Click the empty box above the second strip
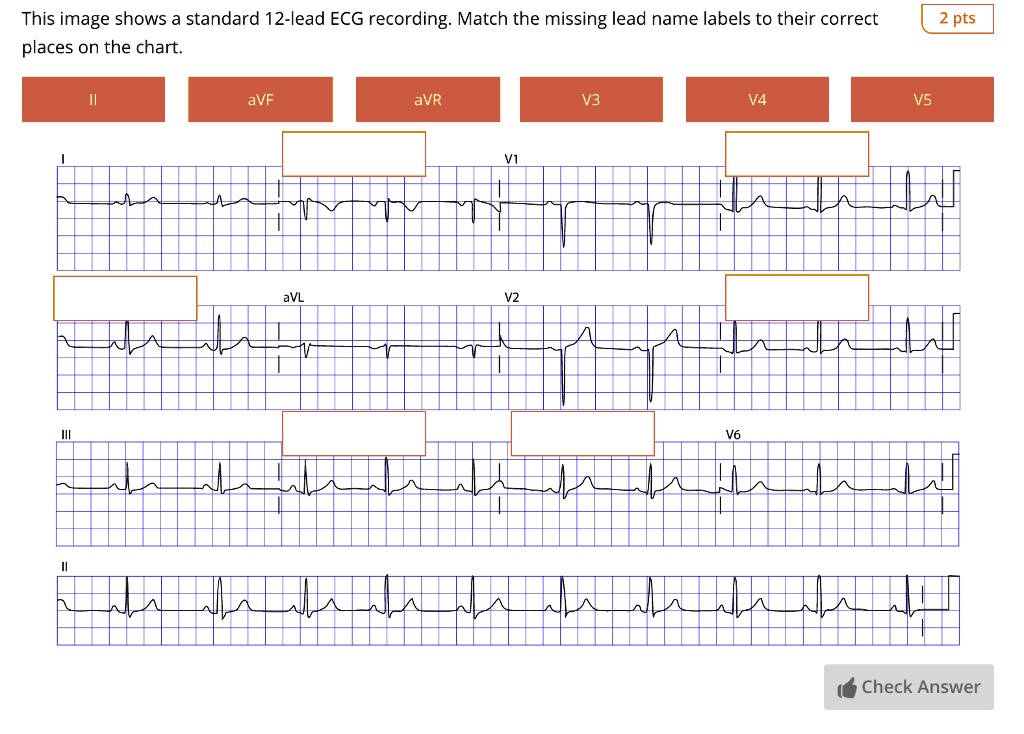 tap(125, 297)
